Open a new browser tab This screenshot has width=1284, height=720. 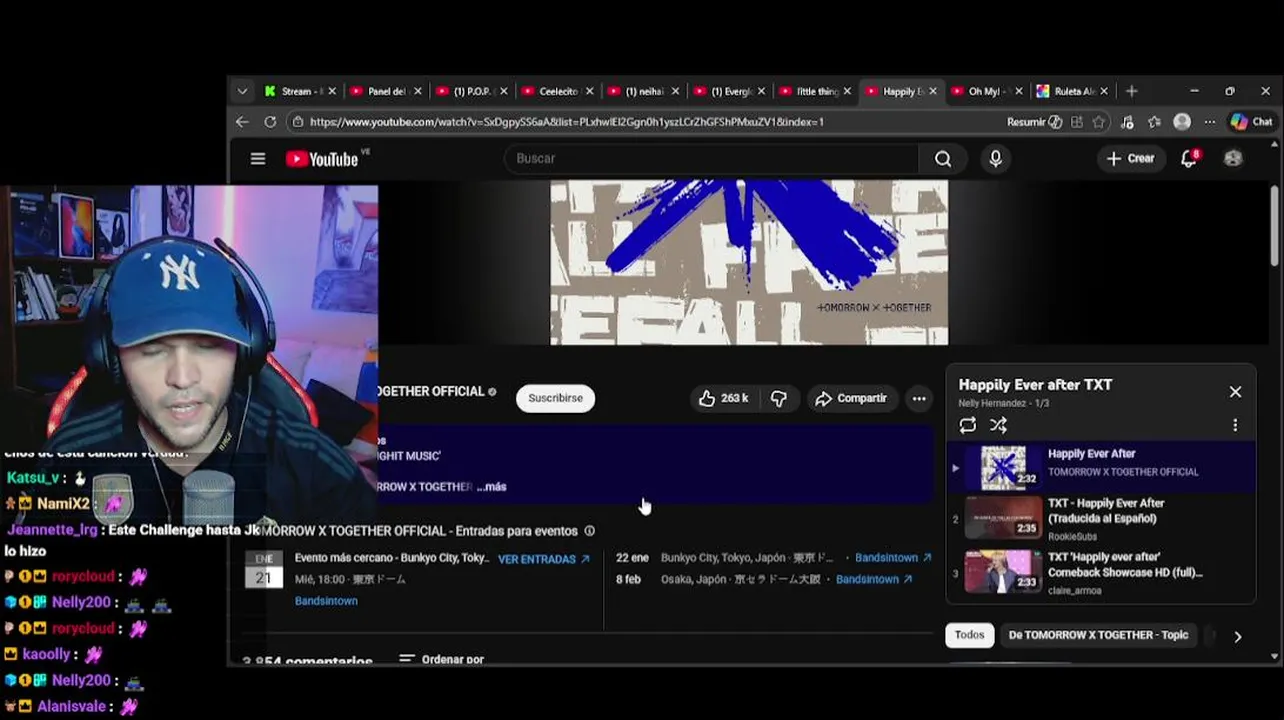(x=1131, y=91)
